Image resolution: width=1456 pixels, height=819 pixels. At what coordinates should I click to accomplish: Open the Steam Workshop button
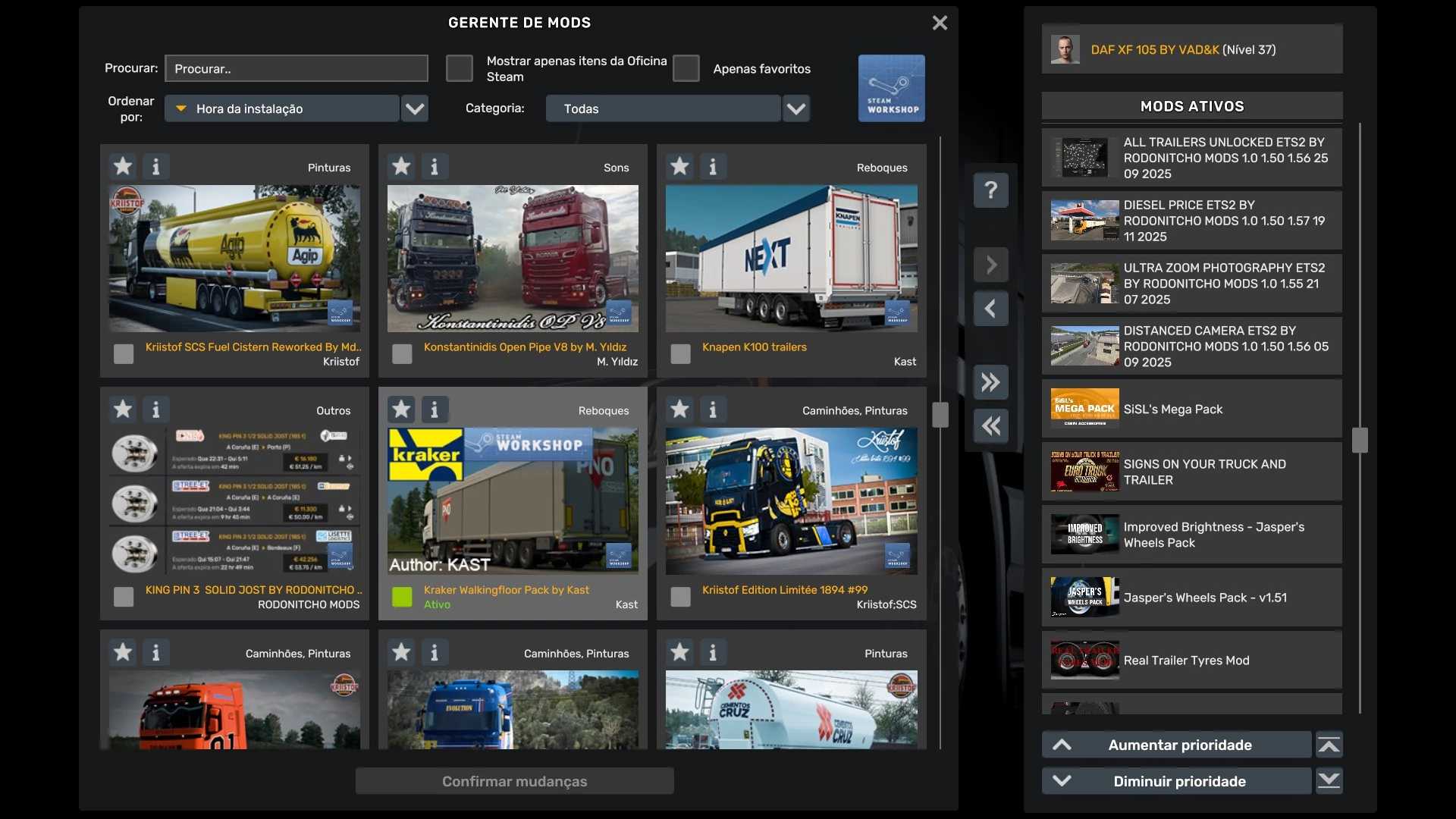(891, 88)
